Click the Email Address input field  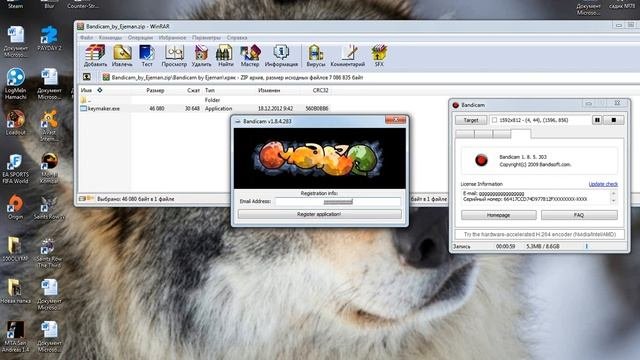point(338,201)
